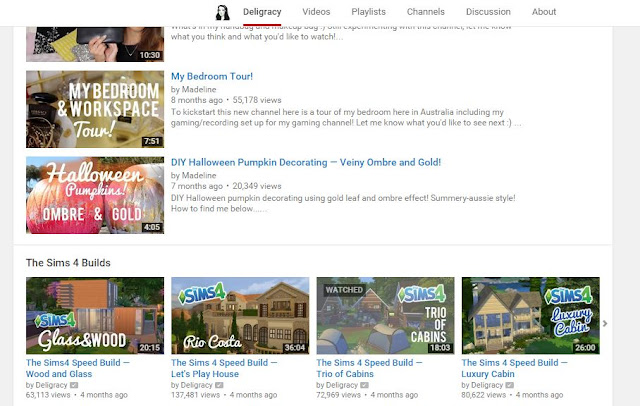Open the Channels tab
The height and width of the screenshot is (406, 640).
click(425, 12)
